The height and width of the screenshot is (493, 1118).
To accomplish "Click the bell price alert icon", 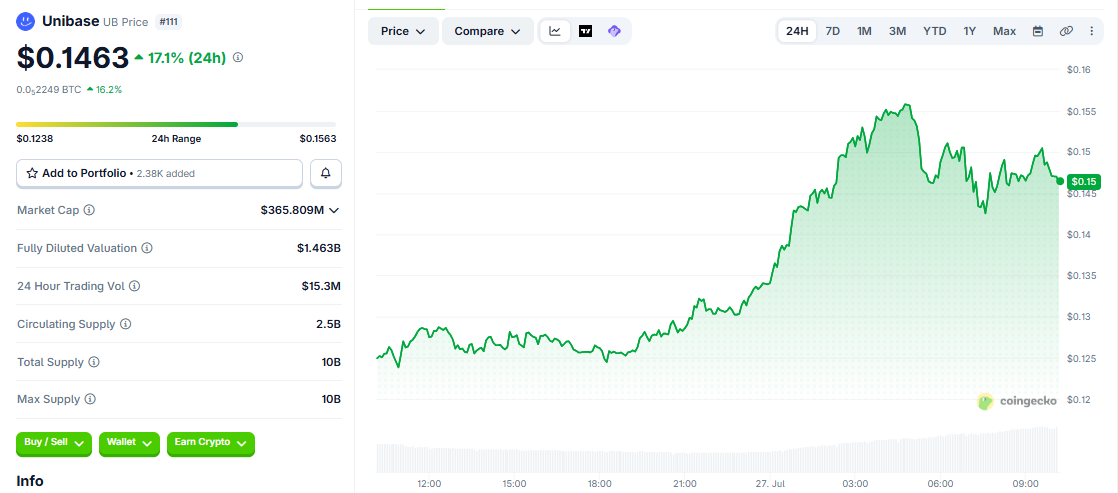I will point(326,173).
